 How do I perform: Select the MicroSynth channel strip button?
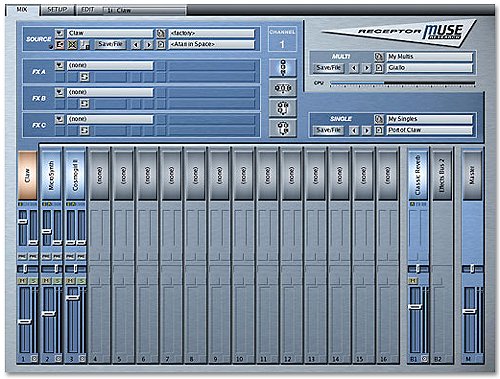coord(51,175)
